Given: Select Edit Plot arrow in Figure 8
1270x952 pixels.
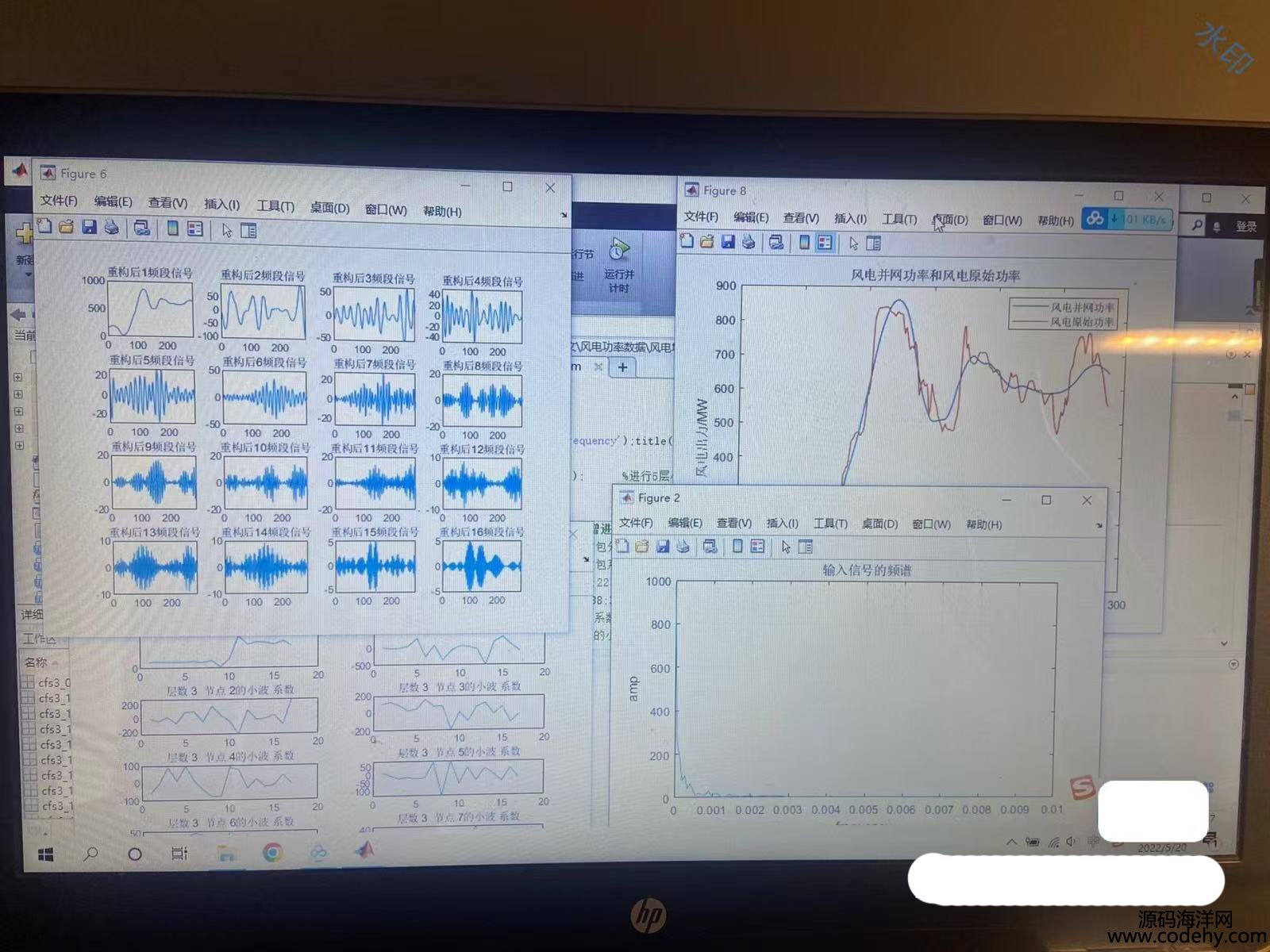Looking at the screenshot, I should pos(853,244).
